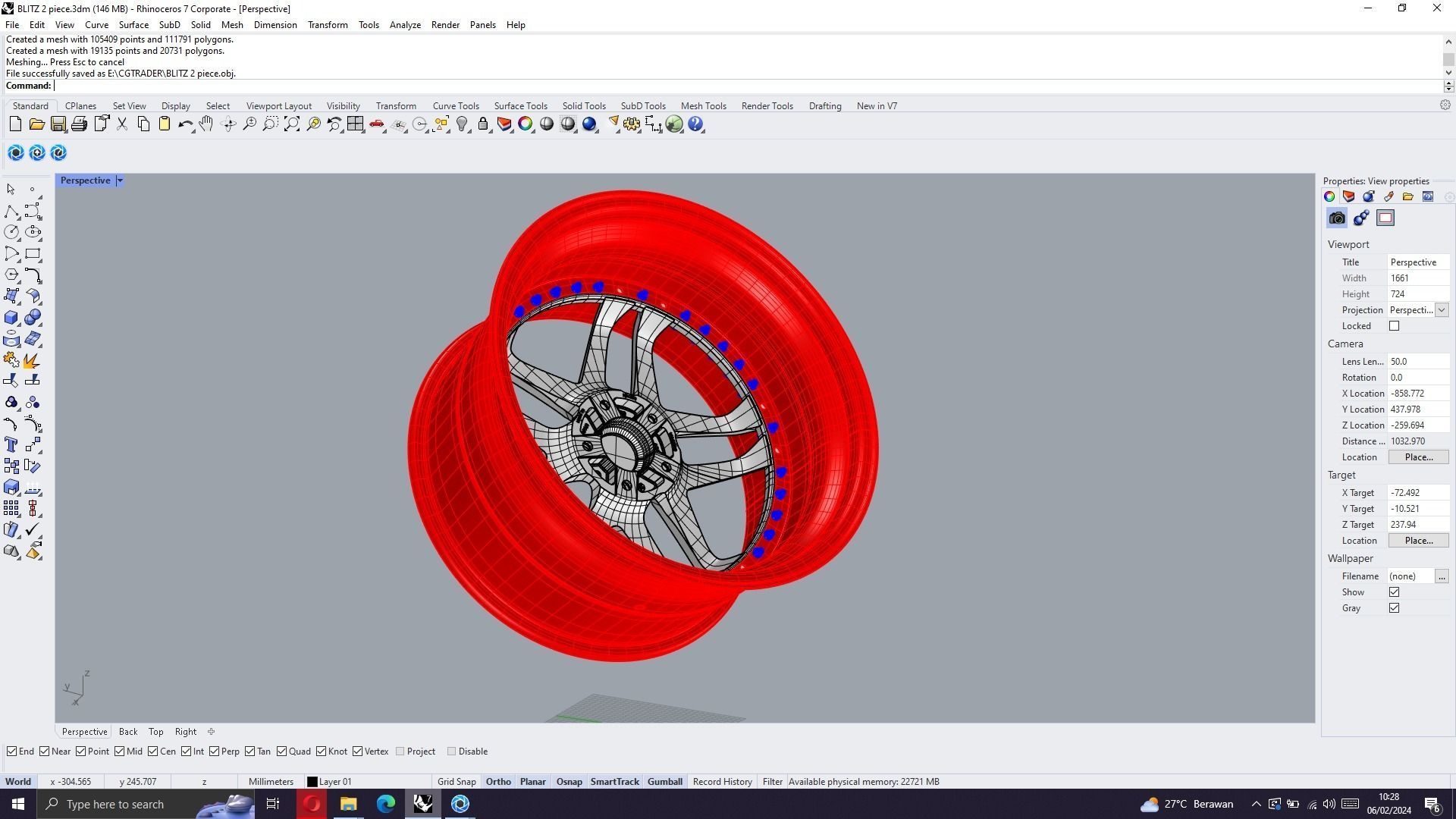Open the Projection dropdown
Viewport: 1456px width, 819px height.
pyautogui.click(x=1442, y=310)
